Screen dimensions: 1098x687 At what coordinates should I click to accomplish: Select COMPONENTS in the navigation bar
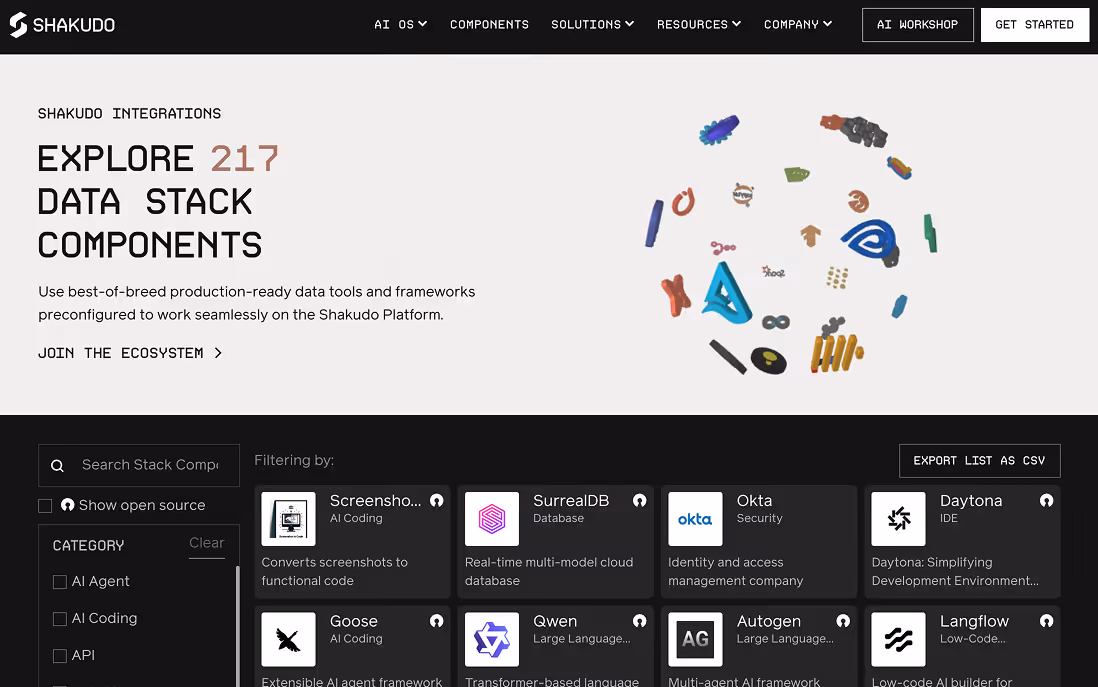[x=489, y=25]
